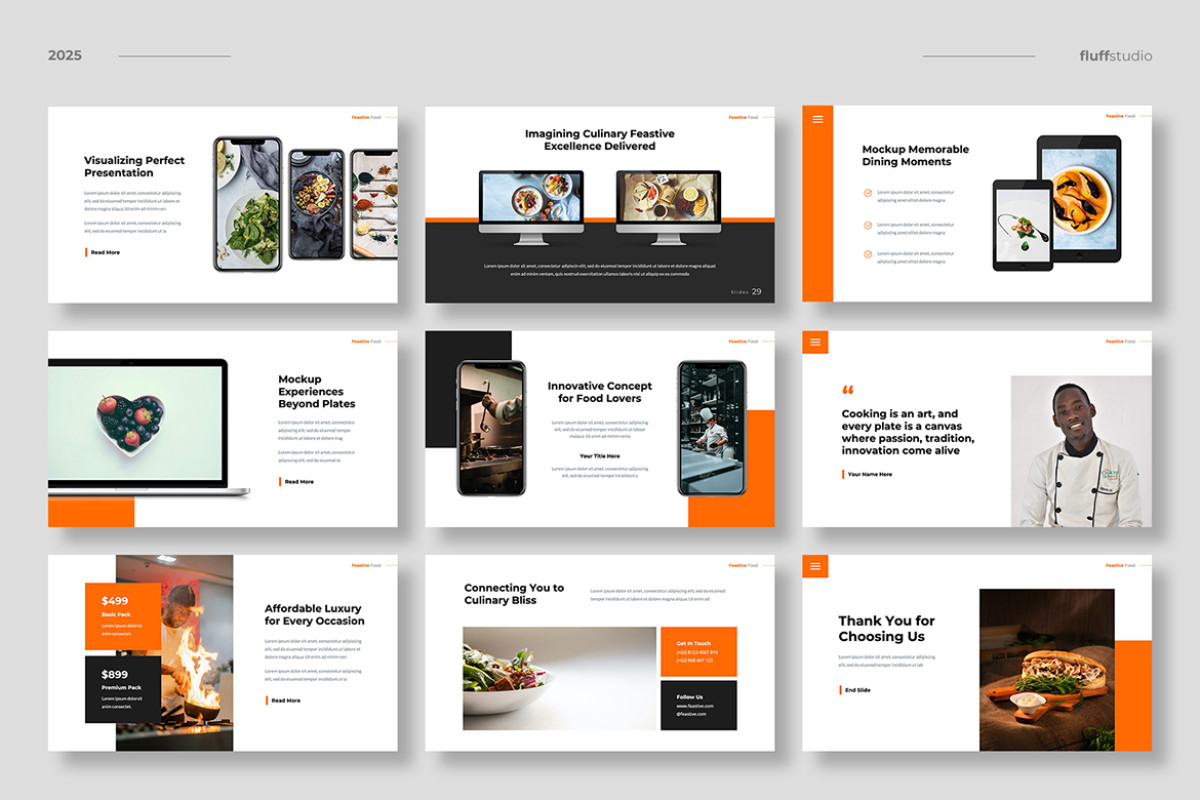The height and width of the screenshot is (800, 1200).
Task: Open the hamburger menu on the quote slide
Action: click(x=815, y=342)
